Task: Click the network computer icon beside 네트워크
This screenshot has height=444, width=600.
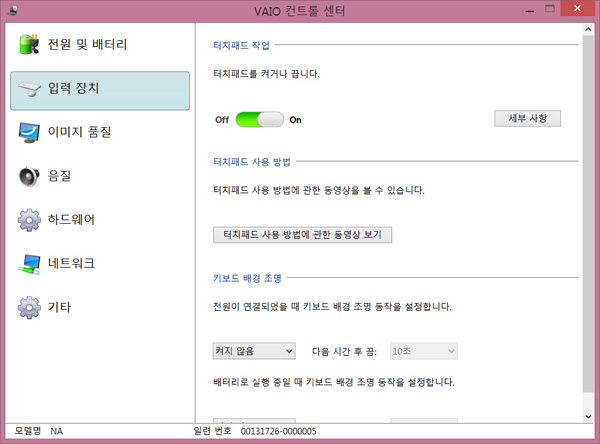Action: pos(29,264)
